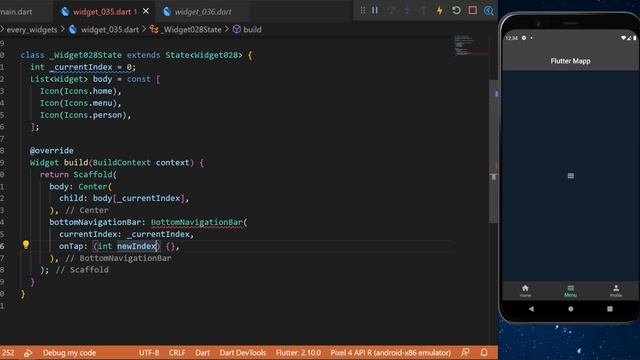Click the editor vertical scrollbar
Viewport: 640px width, 360px height.
pos(493,151)
